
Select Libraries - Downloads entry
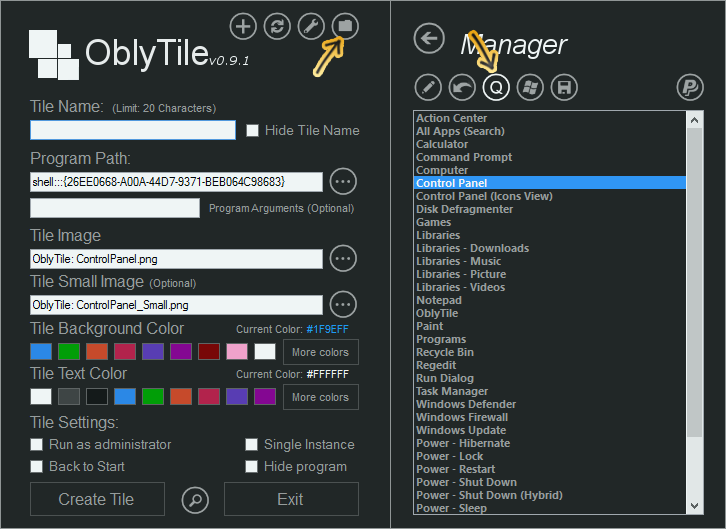point(550,249)
